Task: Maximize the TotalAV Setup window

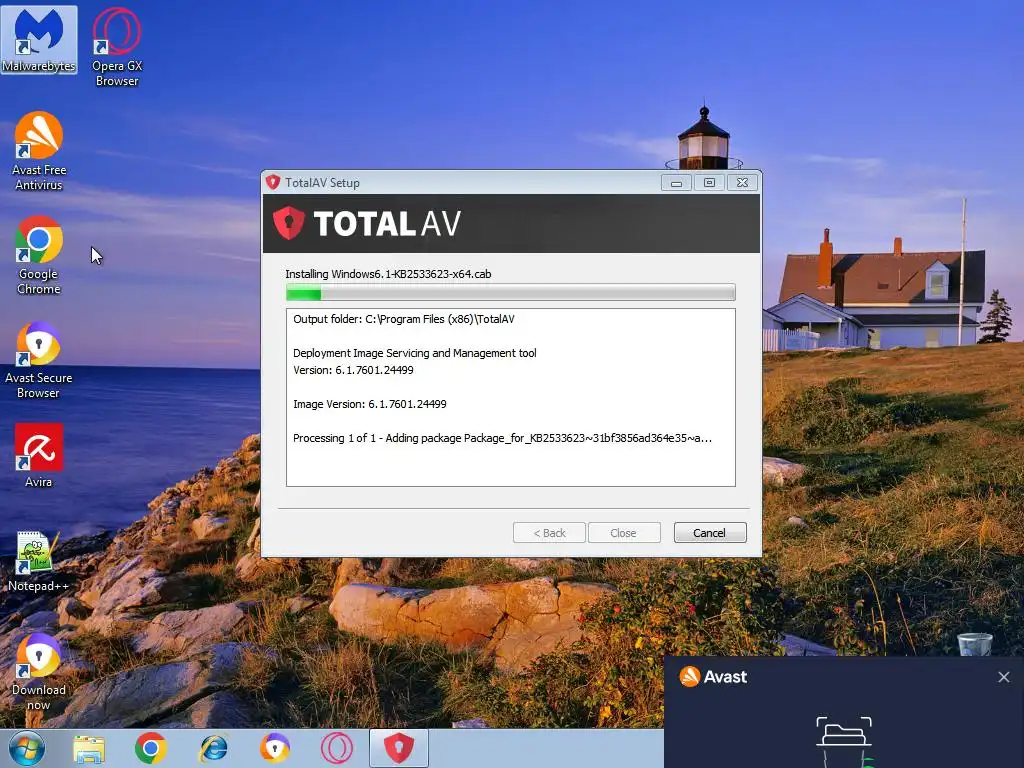Action: [709, 183]
